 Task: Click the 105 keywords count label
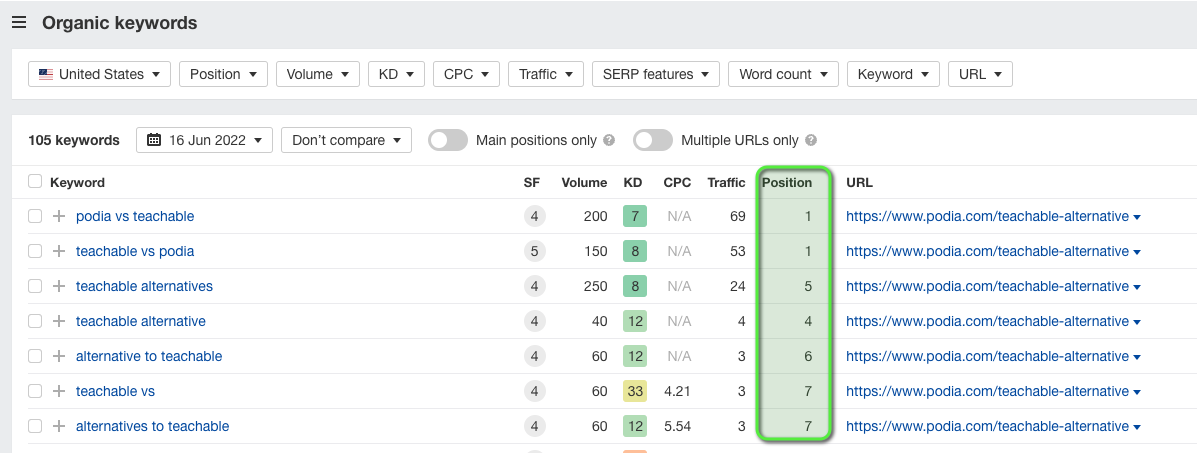point(74,141)
